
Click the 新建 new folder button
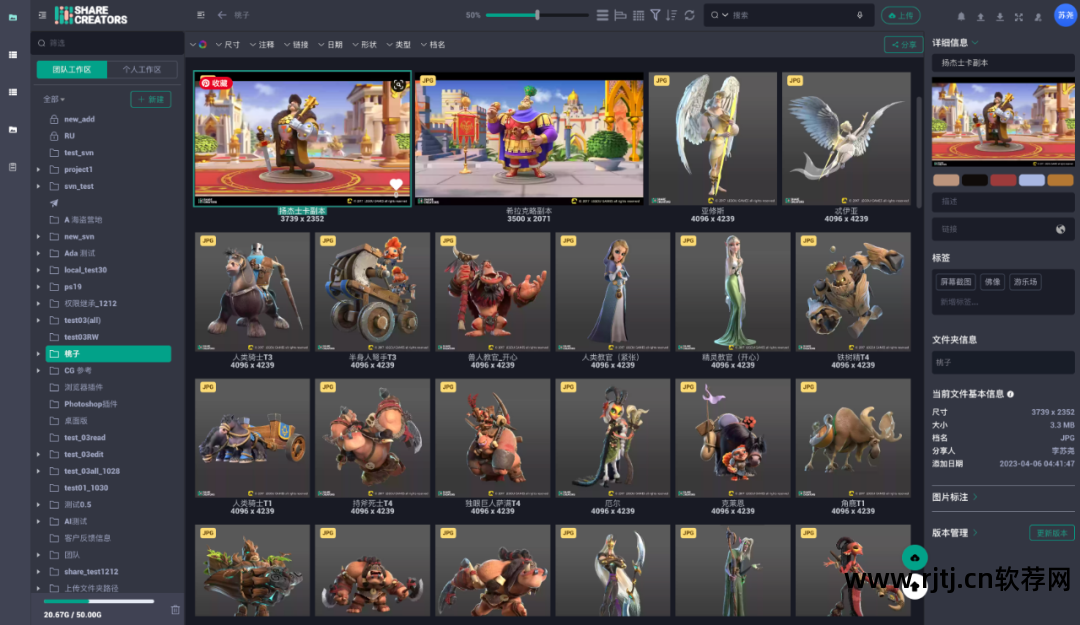pyautogui.click(x=151, y=99)
